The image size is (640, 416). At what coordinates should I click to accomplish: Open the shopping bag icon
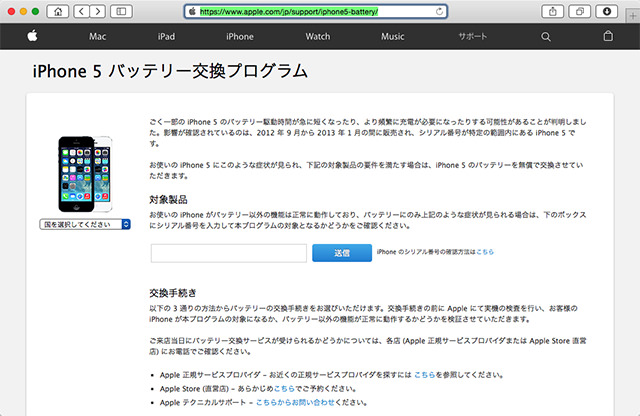608,36
